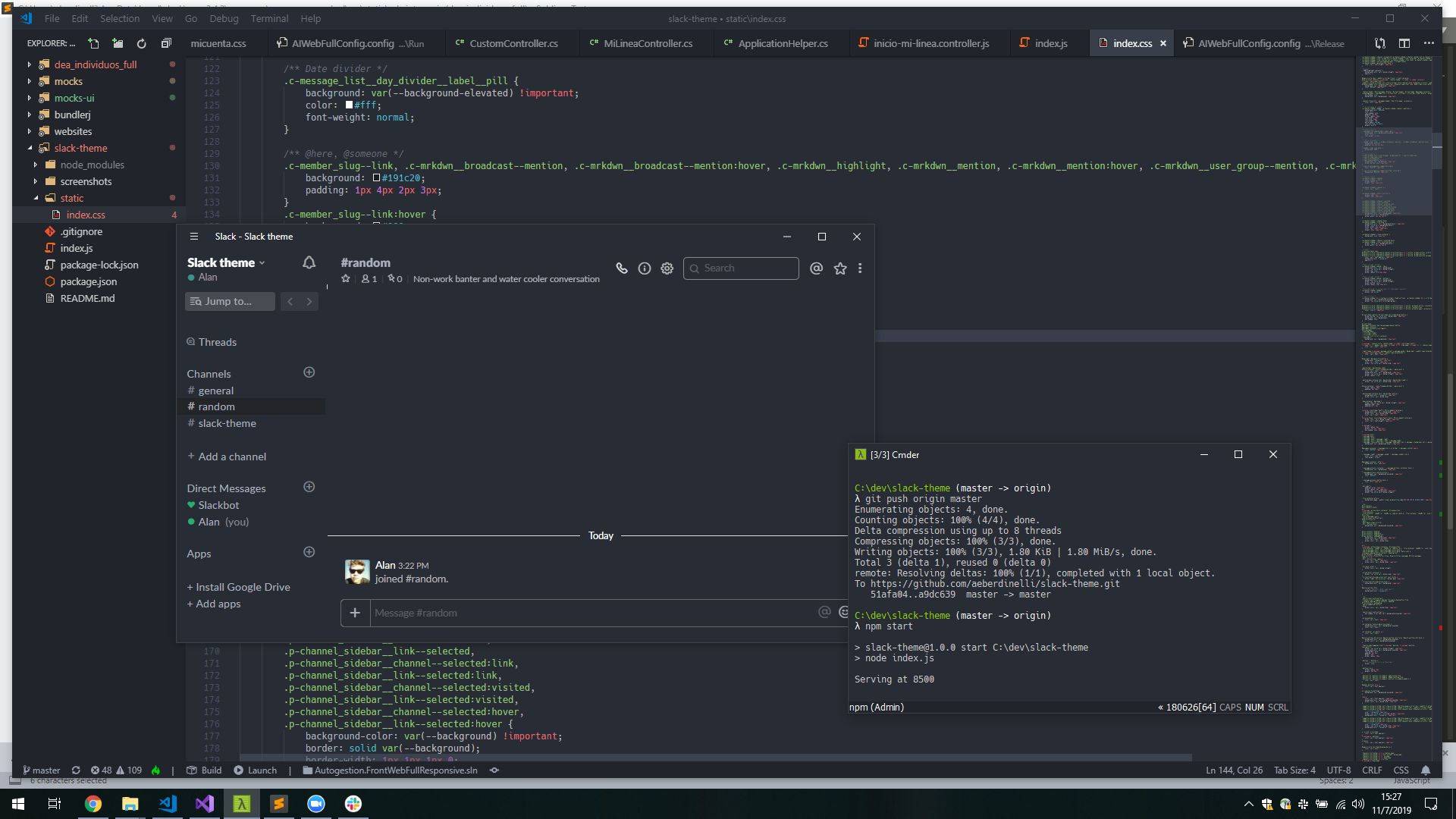1456x819 pixels.
Task: Click #191c20 color swatch in editor
Action: [x=377, y=178]
